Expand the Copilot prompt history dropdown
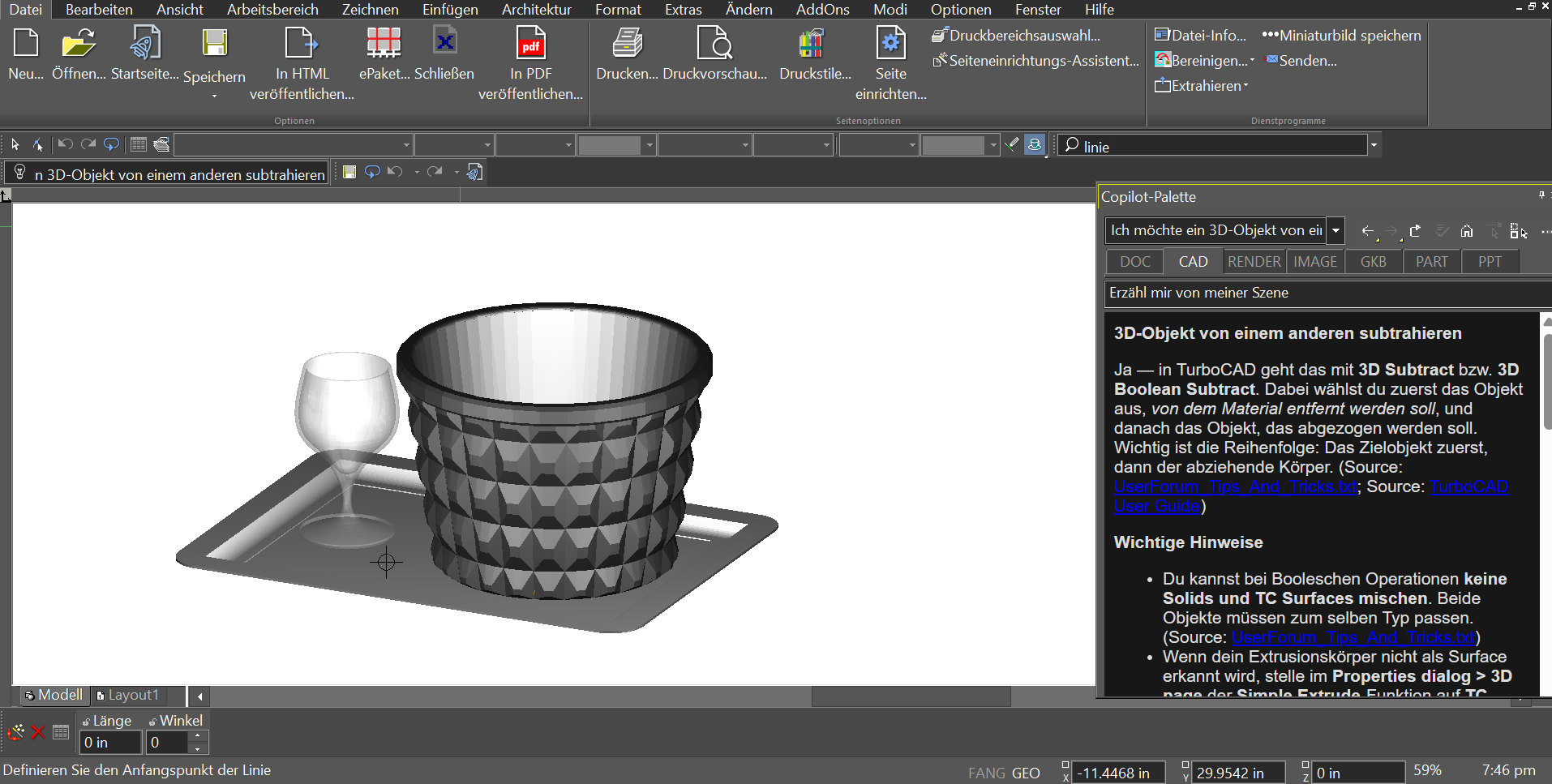The image size is (1552, 784). tap(1335, 230)
